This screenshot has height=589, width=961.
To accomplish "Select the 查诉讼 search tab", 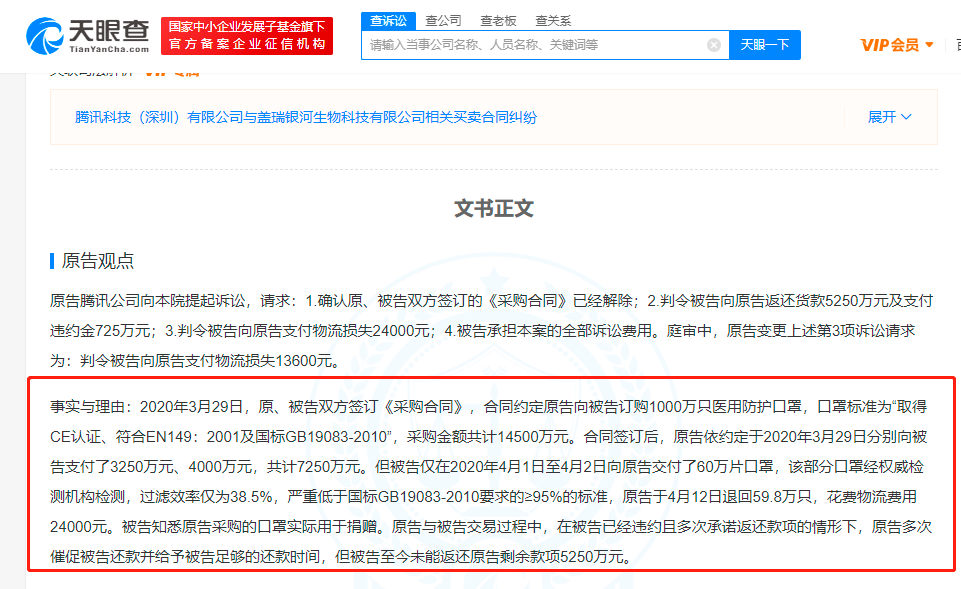I will [388, 20].
